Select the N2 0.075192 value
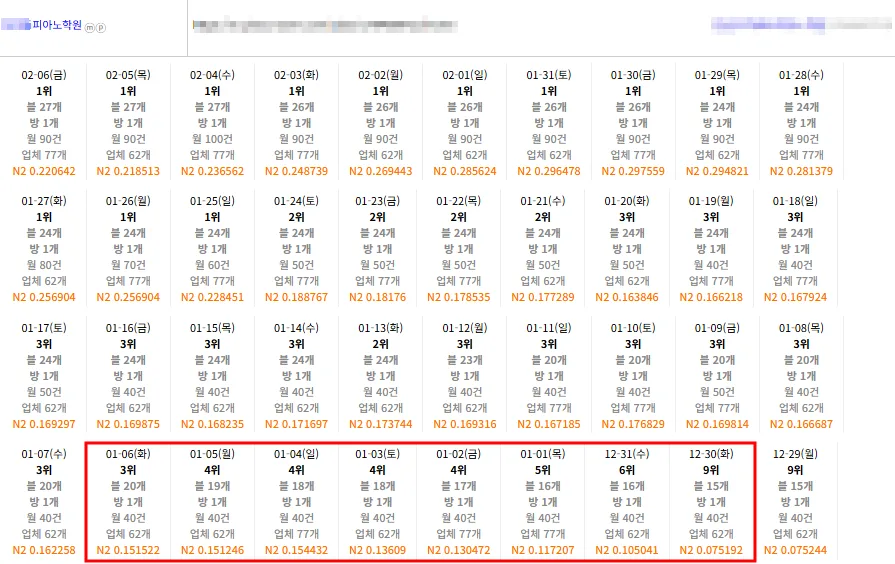 tap(711, 550)
